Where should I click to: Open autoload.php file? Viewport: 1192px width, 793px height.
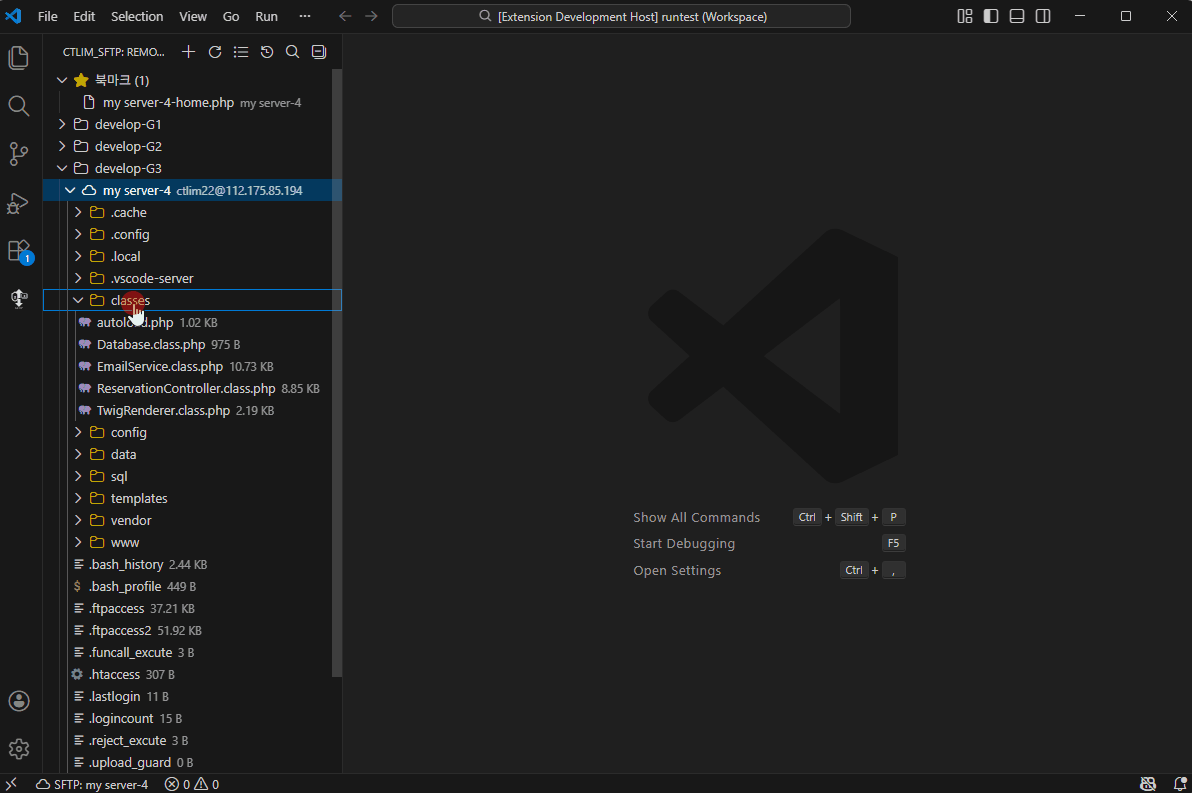tap(192, 322)
